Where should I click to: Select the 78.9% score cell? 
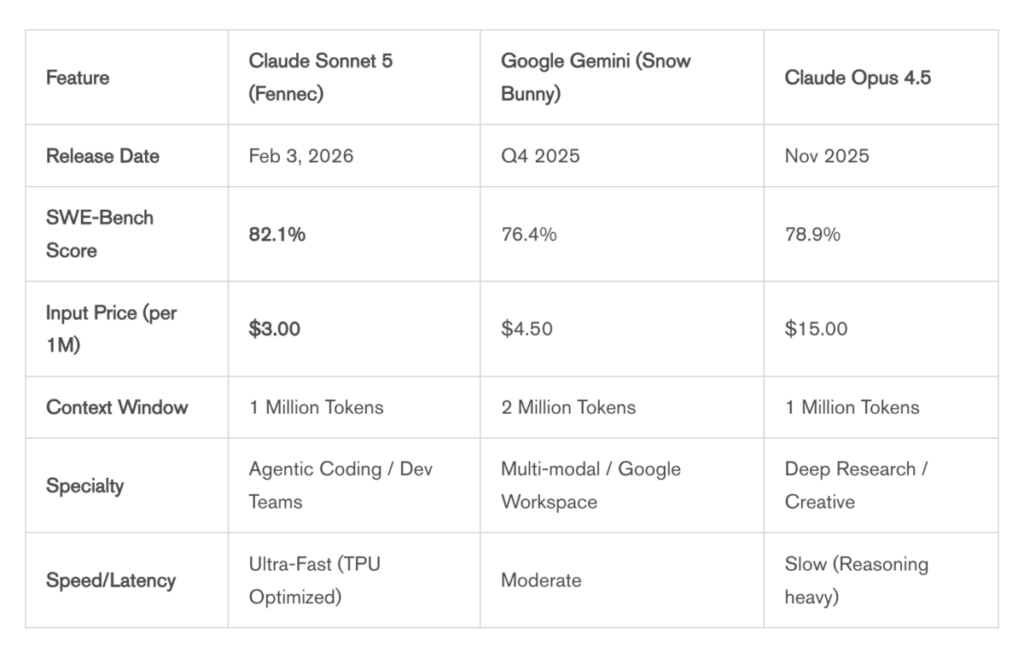tap(813, 234)
